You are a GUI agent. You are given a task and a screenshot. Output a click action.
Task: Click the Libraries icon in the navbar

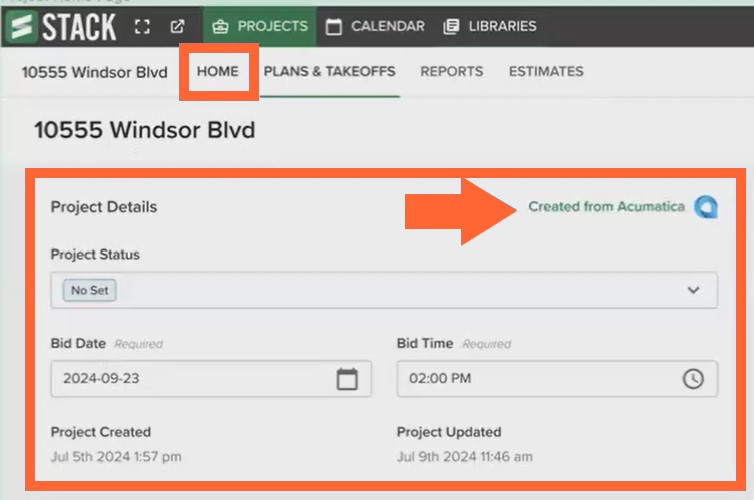coord(451,26)
